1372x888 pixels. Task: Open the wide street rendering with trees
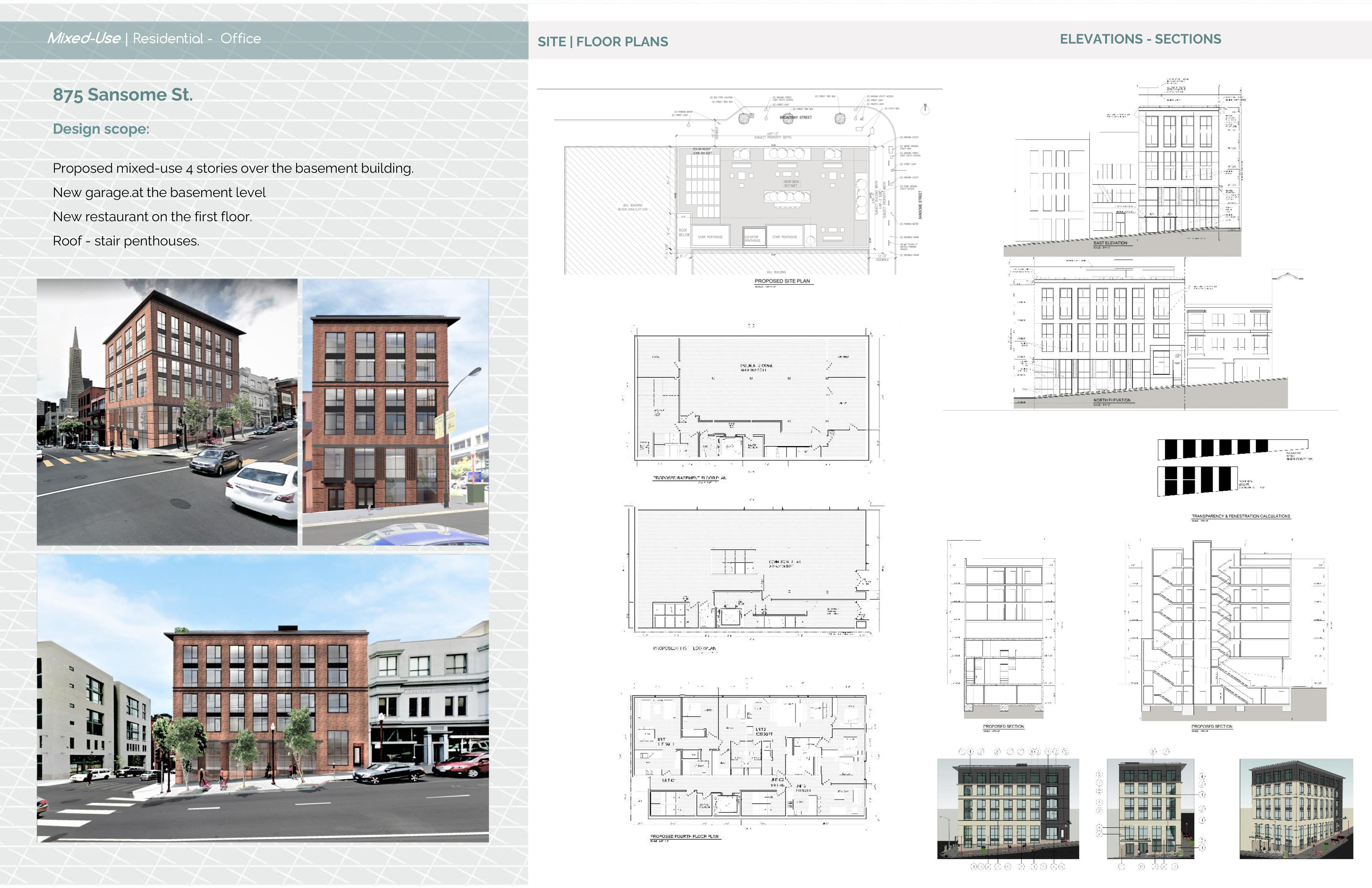263,698
